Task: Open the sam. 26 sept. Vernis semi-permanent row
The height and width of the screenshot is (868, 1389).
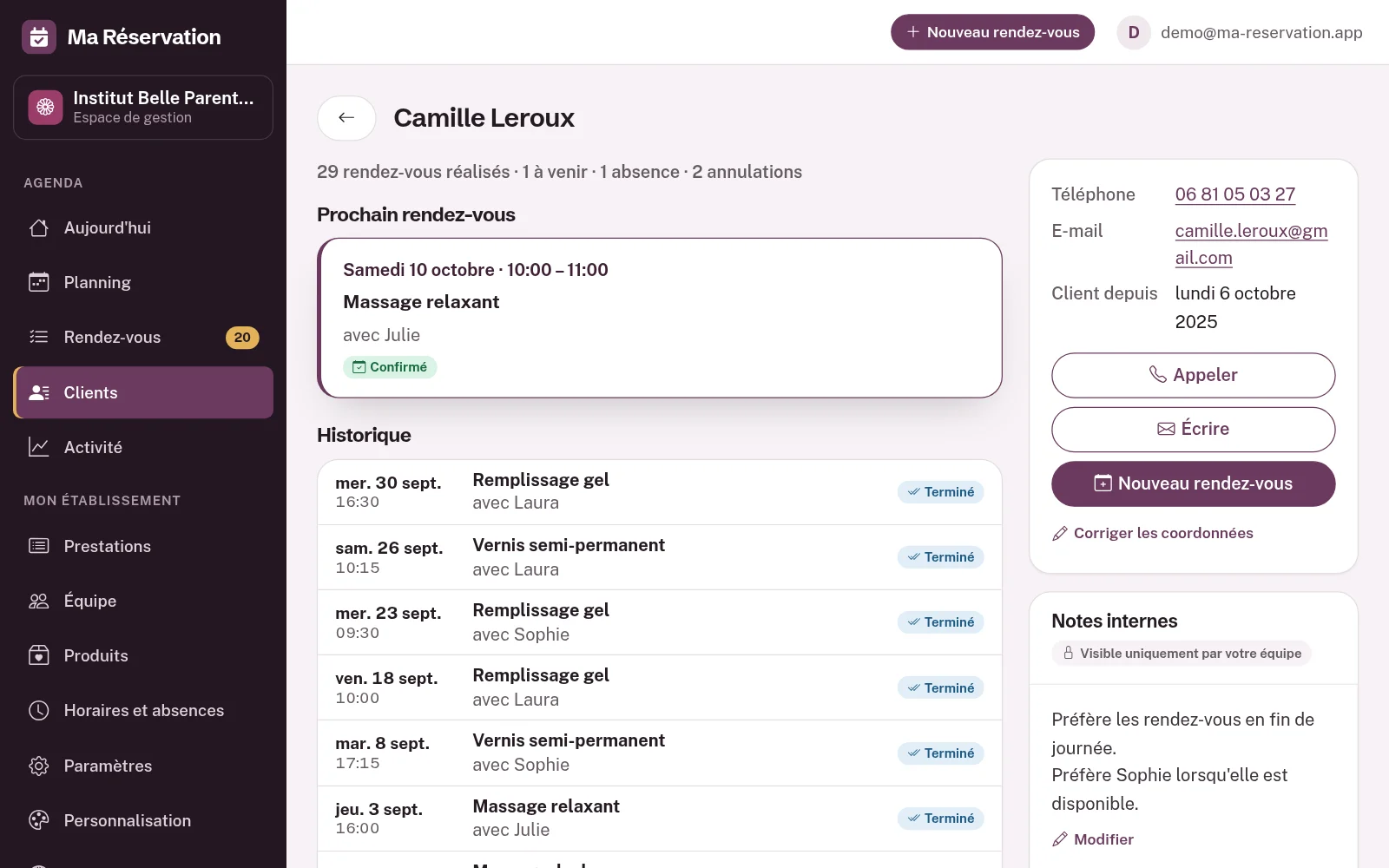Action: pyautogui.click(x=660, y=557)
